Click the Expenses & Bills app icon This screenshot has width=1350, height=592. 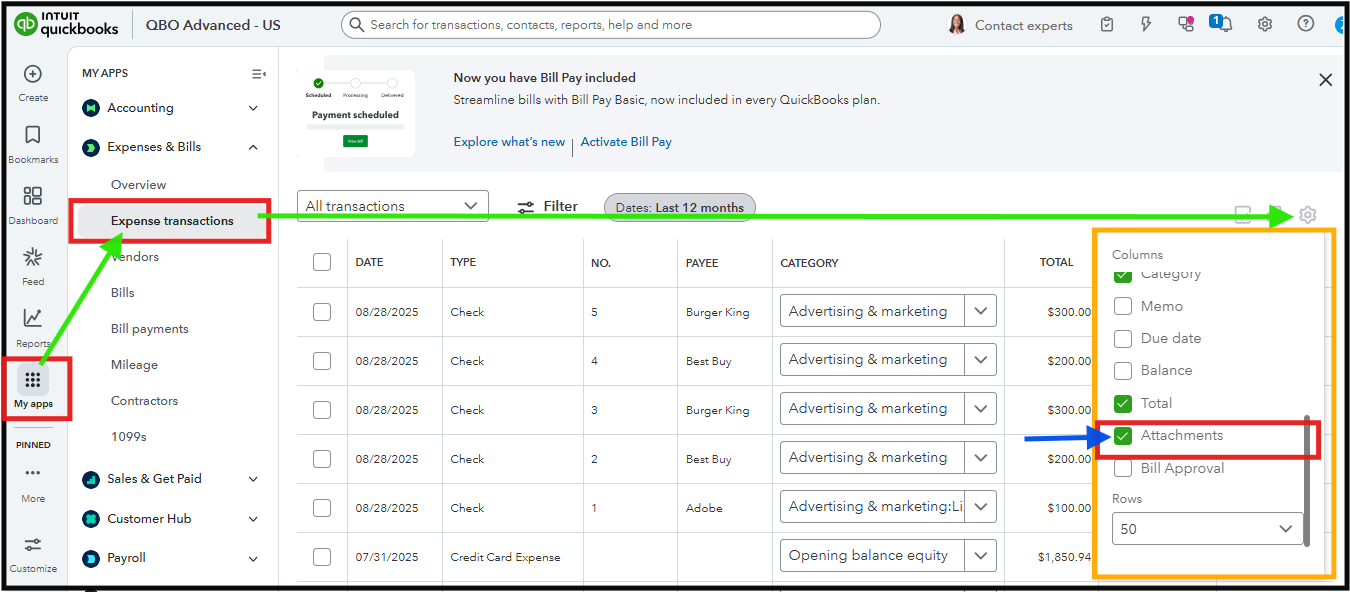coord(91,147)
